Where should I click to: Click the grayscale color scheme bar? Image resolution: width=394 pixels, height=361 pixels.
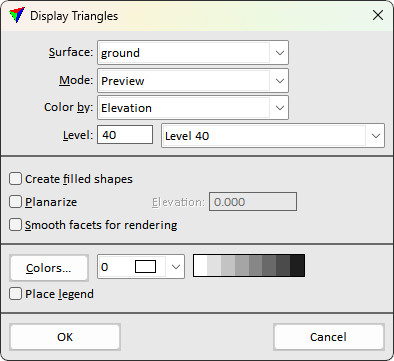click(249, 266)
